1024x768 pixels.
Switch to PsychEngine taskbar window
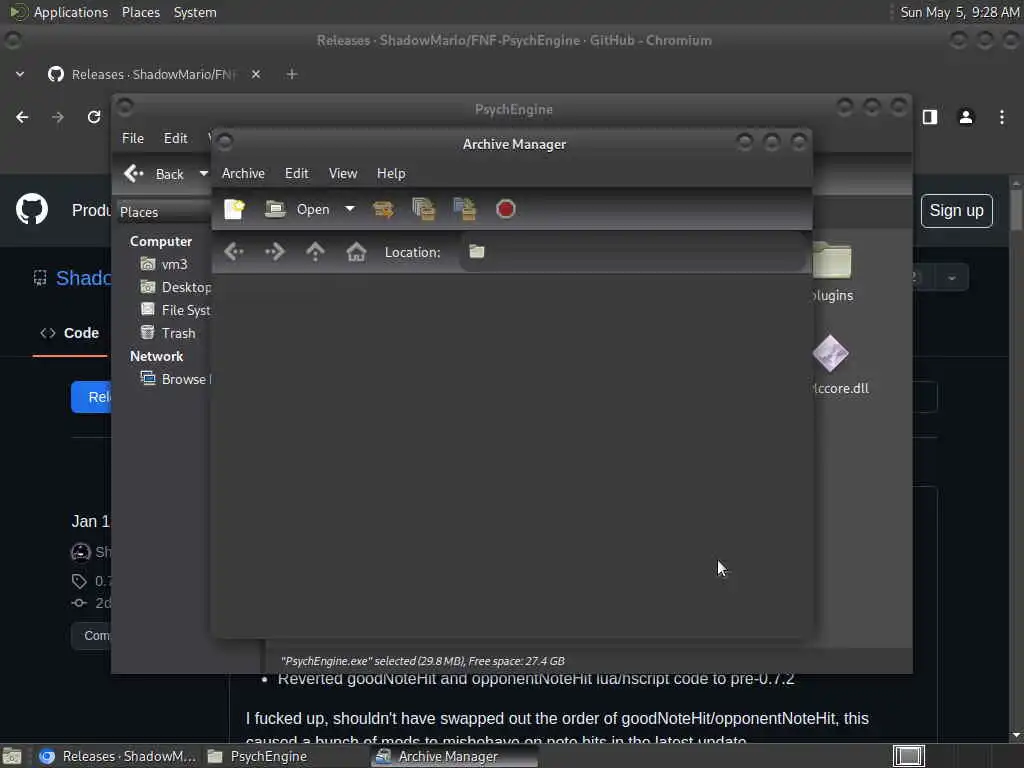[x=285, y=756]
